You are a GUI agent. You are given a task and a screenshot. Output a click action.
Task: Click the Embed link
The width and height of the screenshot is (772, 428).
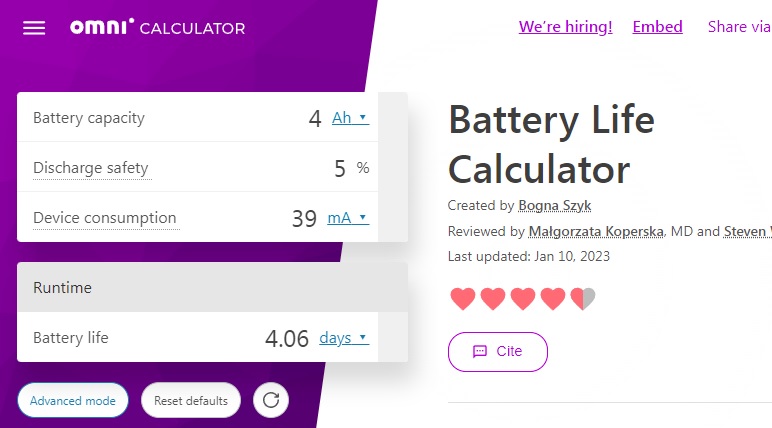[657, 27]
